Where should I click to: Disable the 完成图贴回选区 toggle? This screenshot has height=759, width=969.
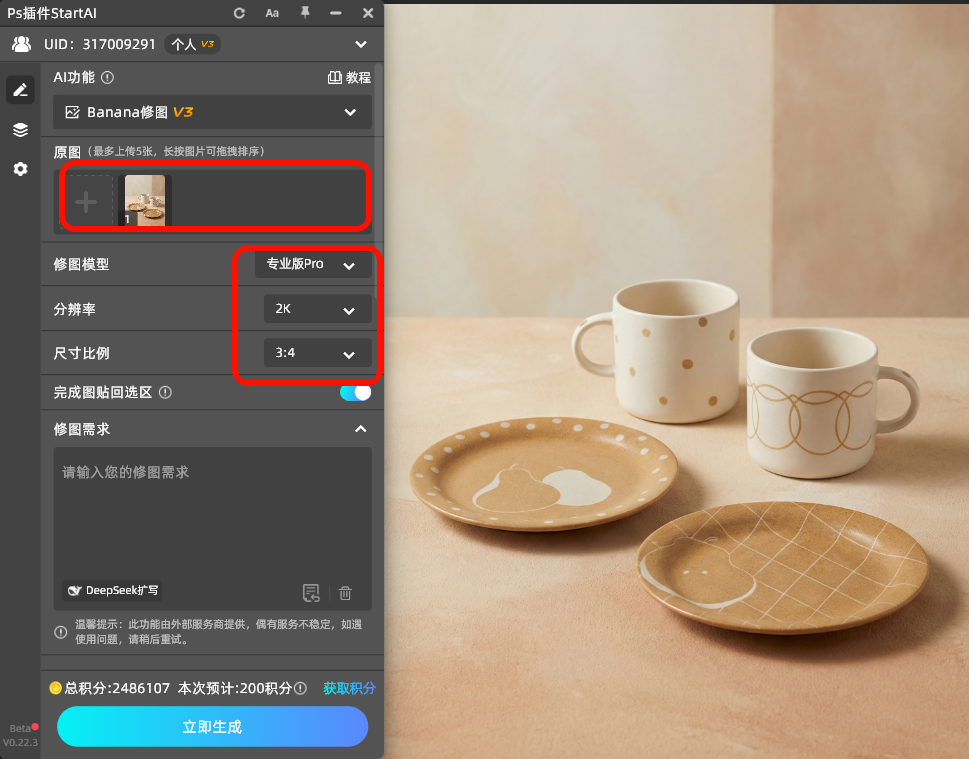pos(355,392)
